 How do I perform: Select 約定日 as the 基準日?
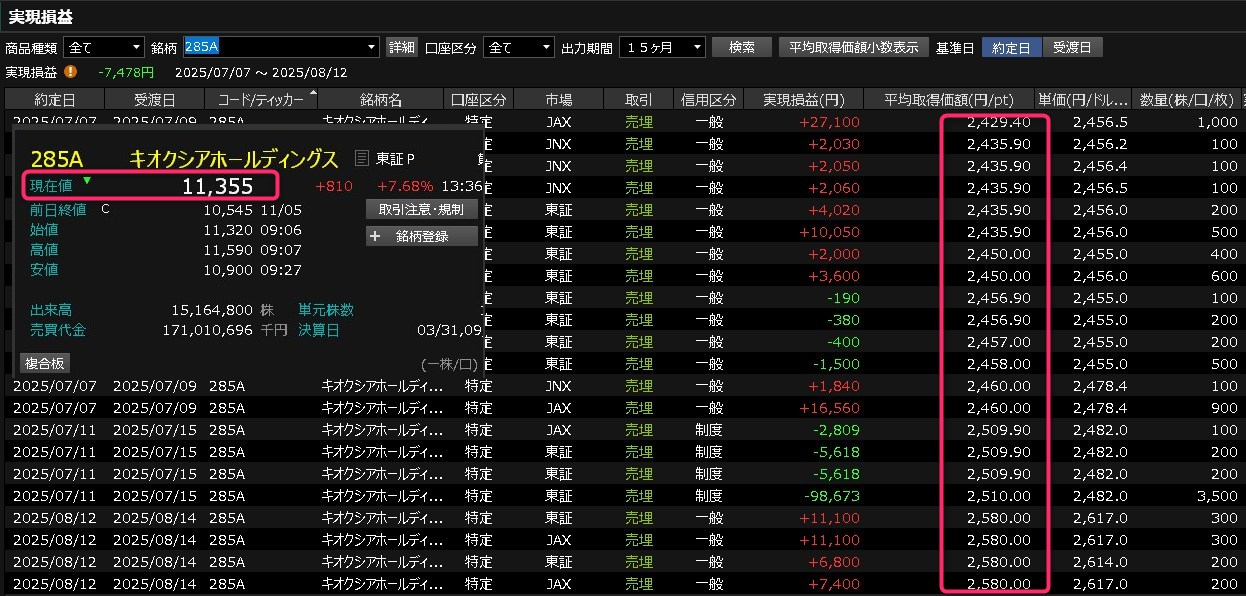pyautogui.click(x=1011, y=47)
